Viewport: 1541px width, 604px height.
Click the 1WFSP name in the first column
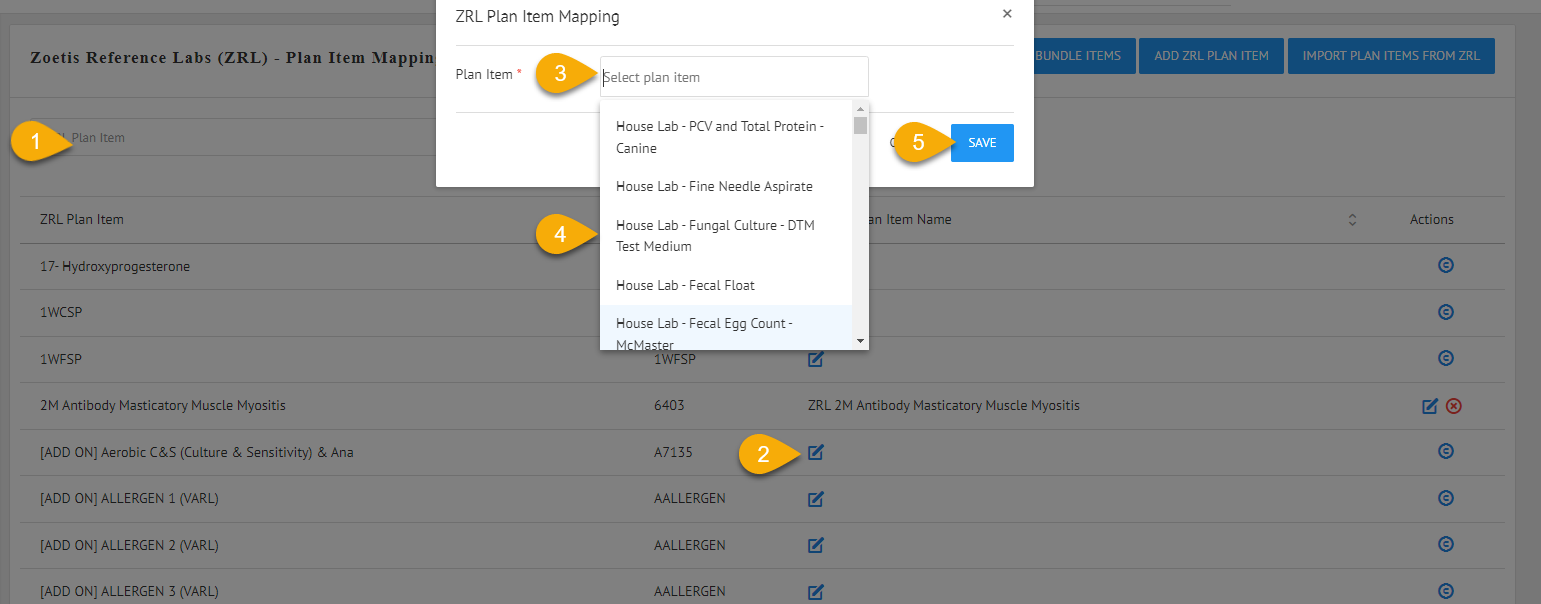(x=60, y=359)
